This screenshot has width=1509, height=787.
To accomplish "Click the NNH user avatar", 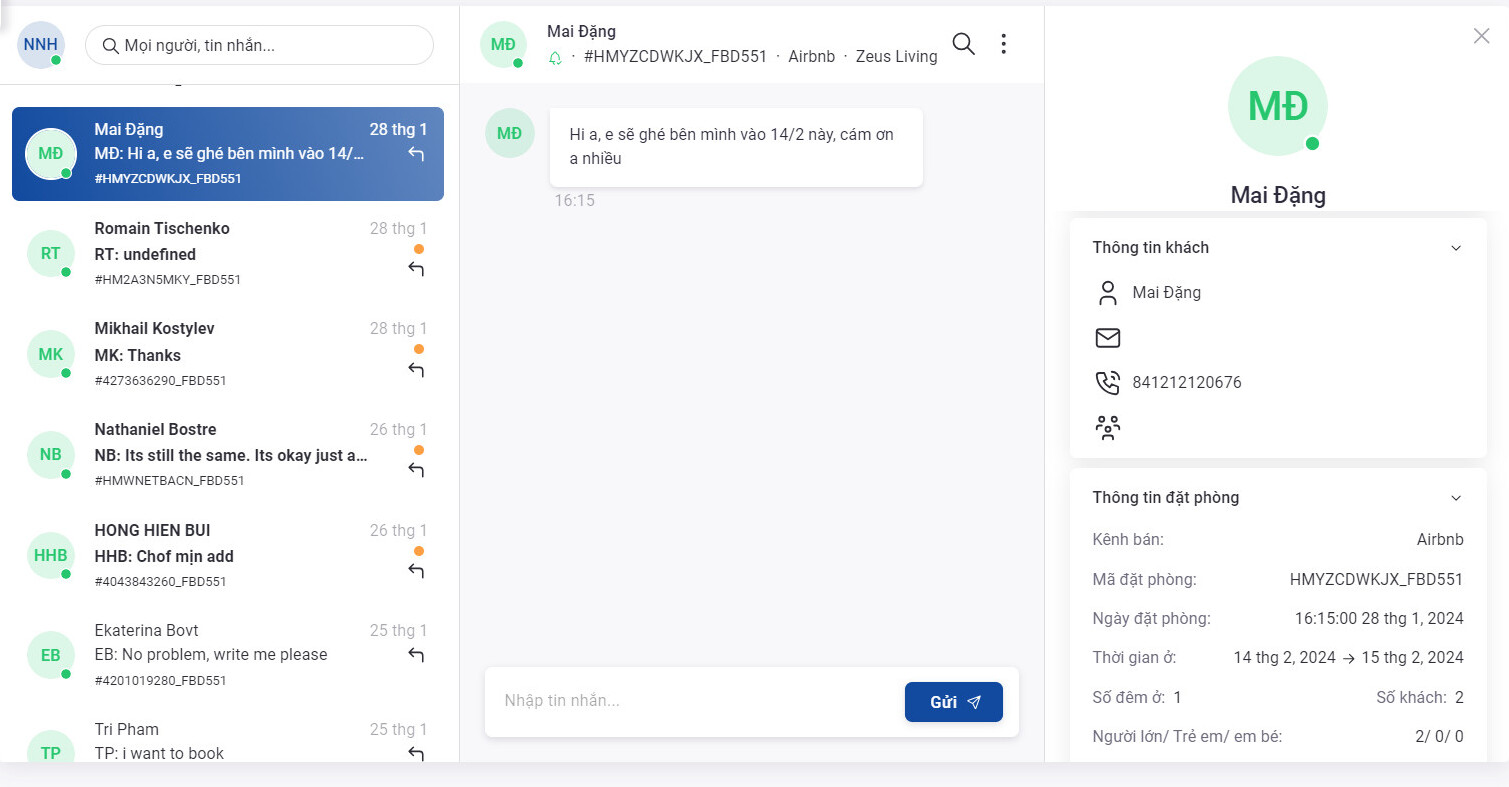I will (x=41, y=44).
